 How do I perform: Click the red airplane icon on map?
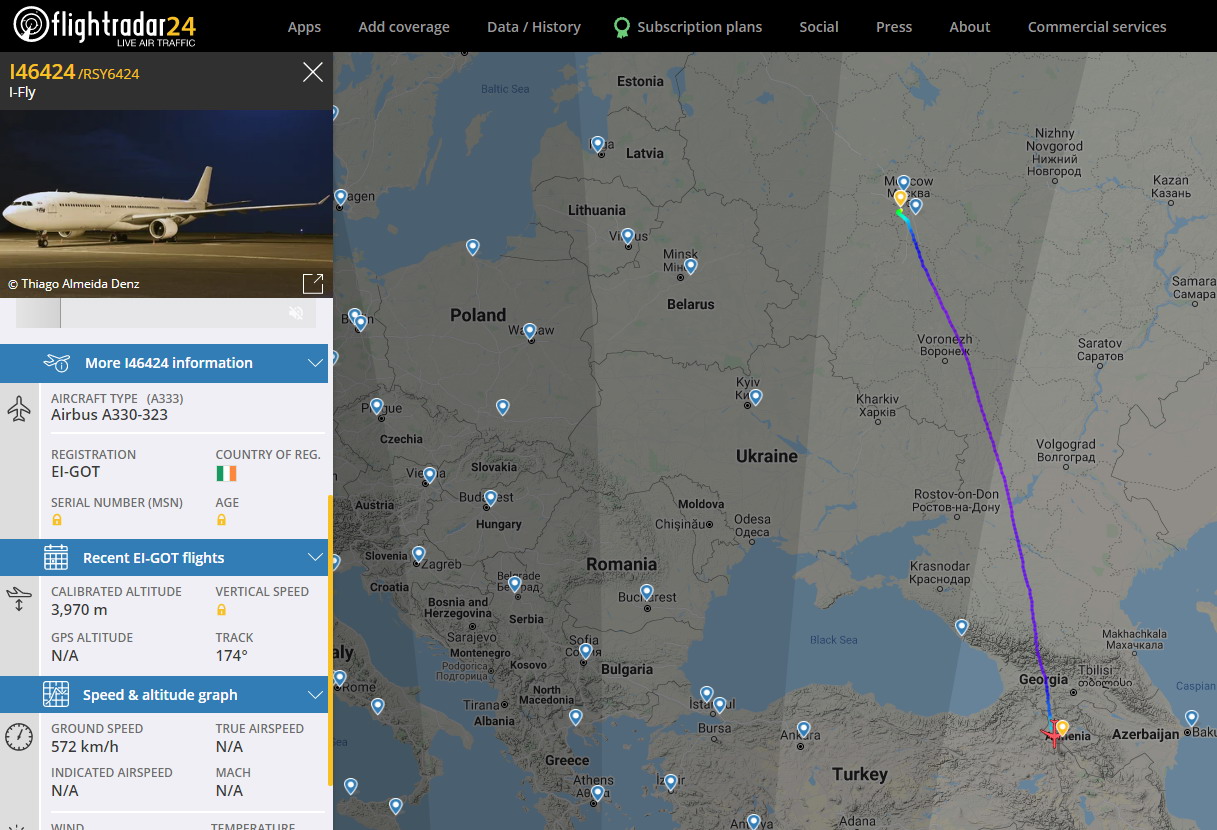[x=1052, y=736]
